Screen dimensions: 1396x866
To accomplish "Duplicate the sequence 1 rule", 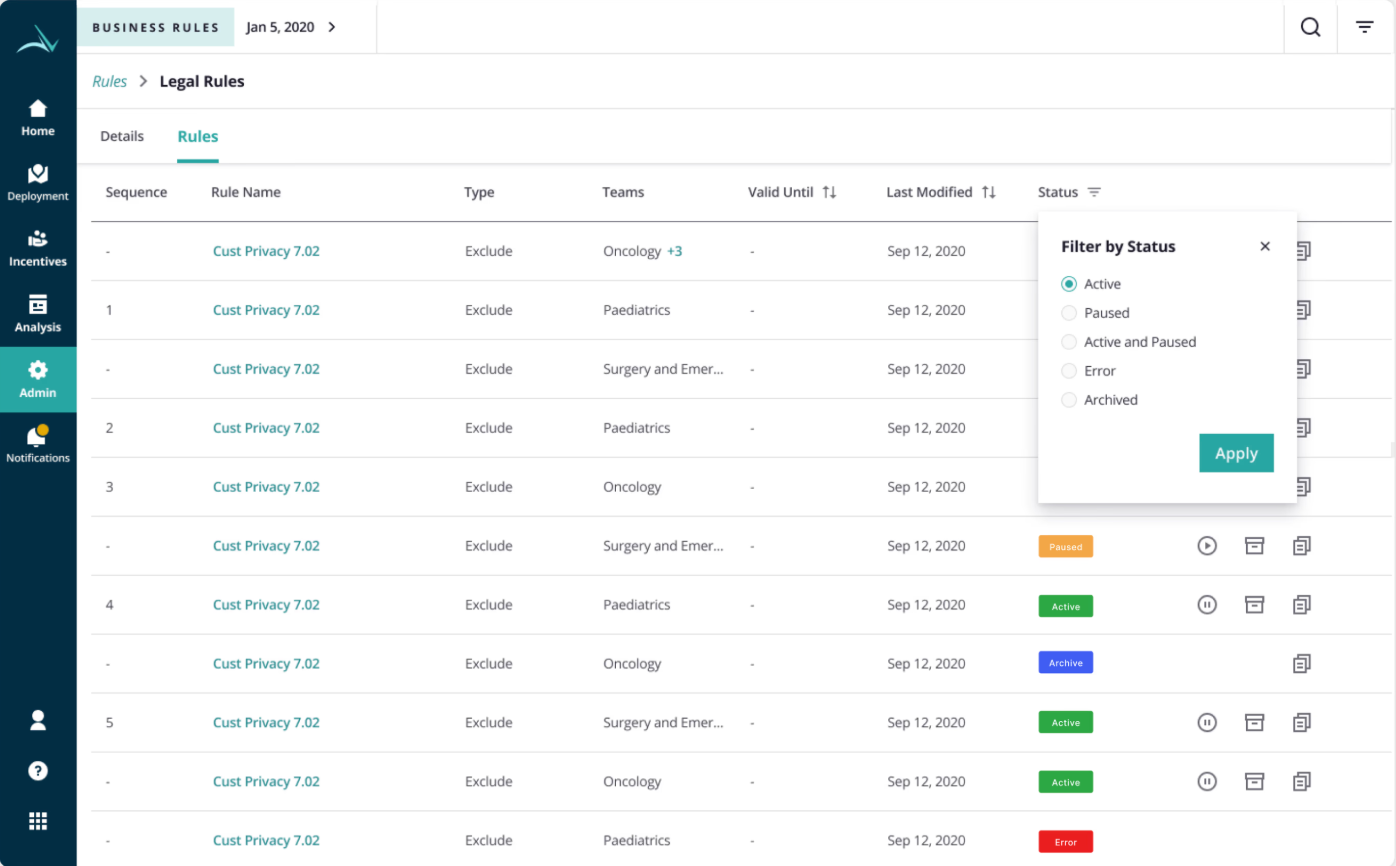I will (1303, 310).
